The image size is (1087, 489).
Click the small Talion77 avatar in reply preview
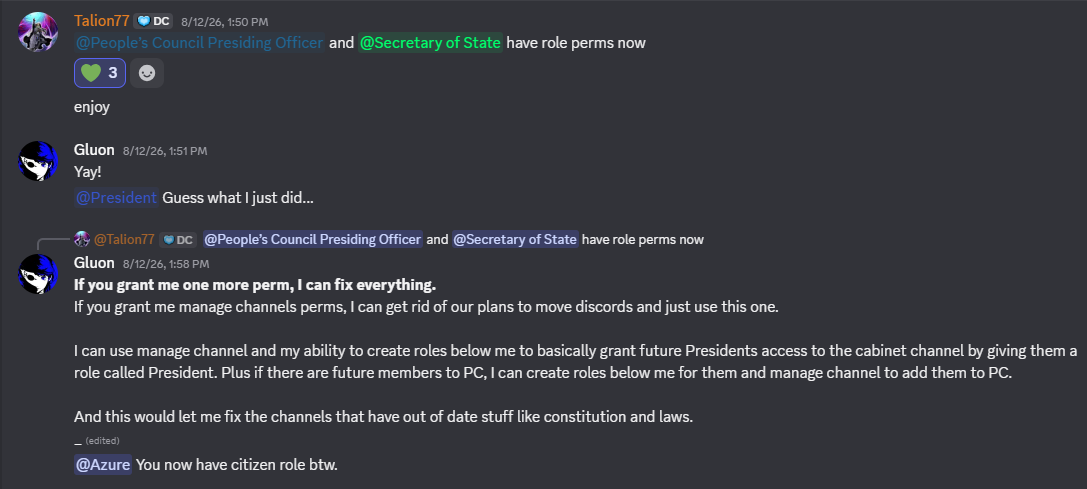[82, 239]
